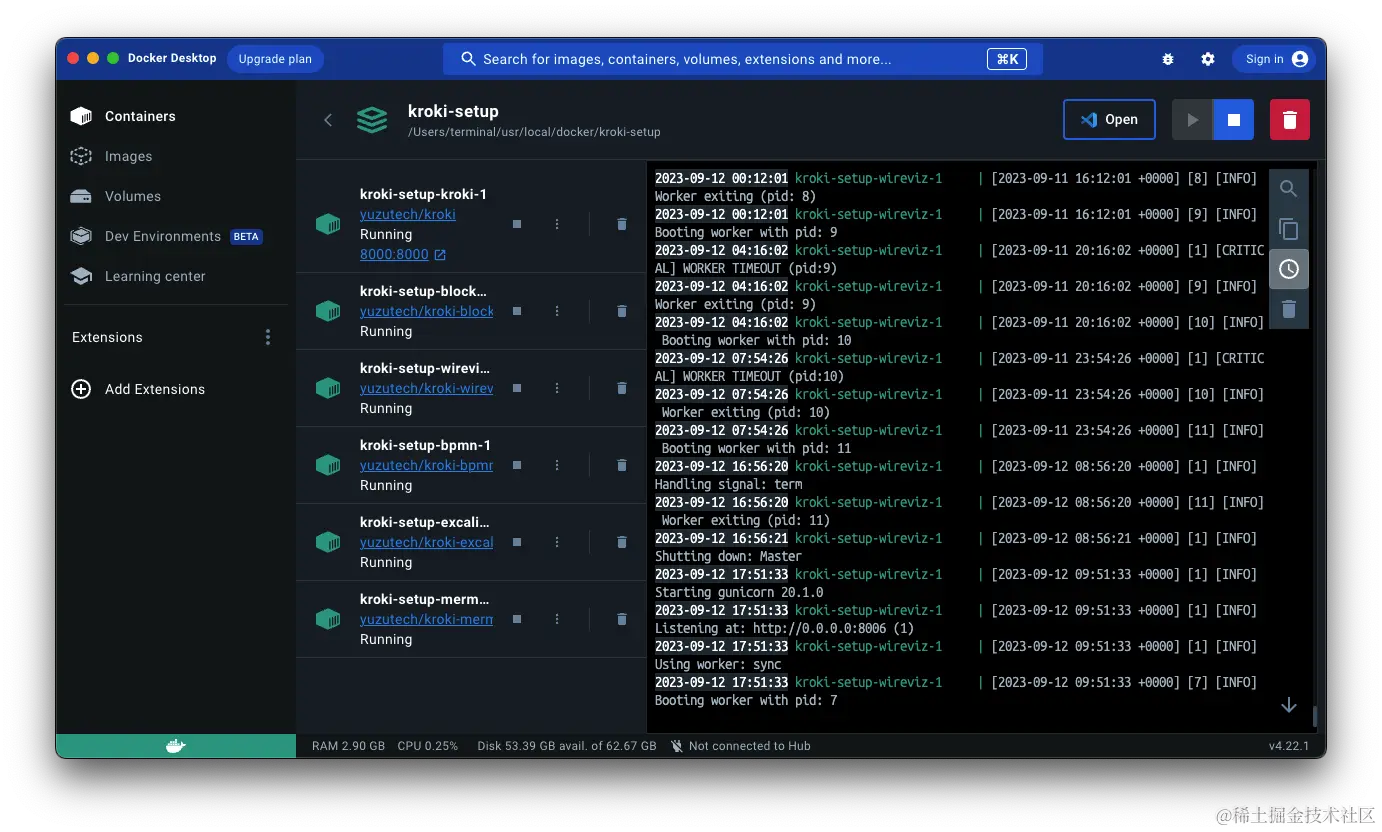The width and height of the screenshot is (1382, 832).
Task: Open the yuzutech/kroki-bpmn image link
Action: tap(427, 465)
